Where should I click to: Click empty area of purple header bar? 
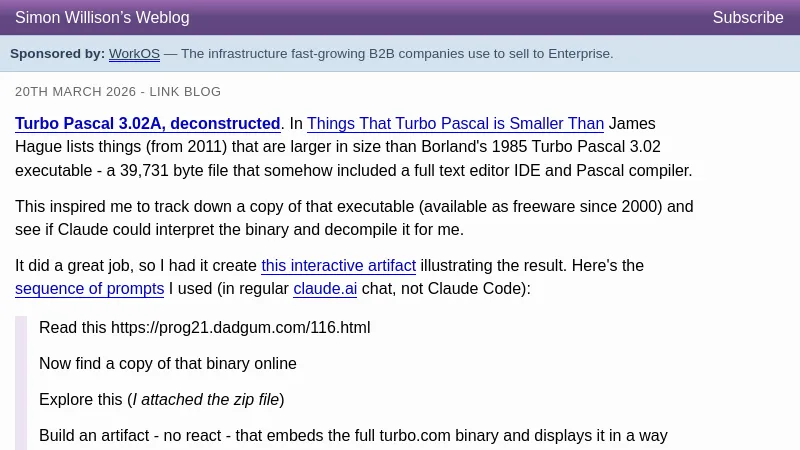point(450,18)
